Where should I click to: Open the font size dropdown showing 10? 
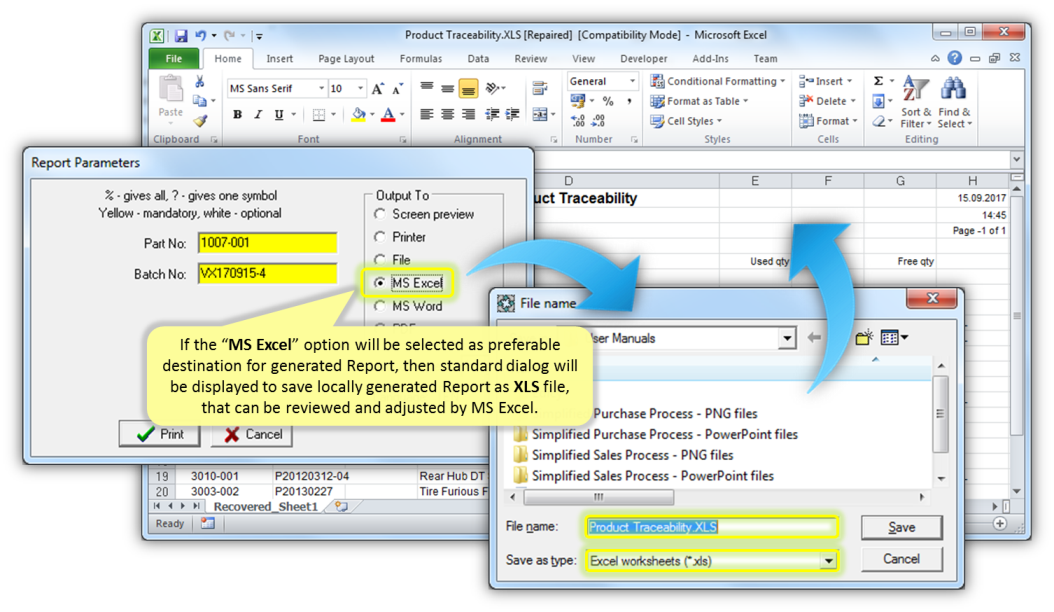pyautogui.click(x=361, y=89)
